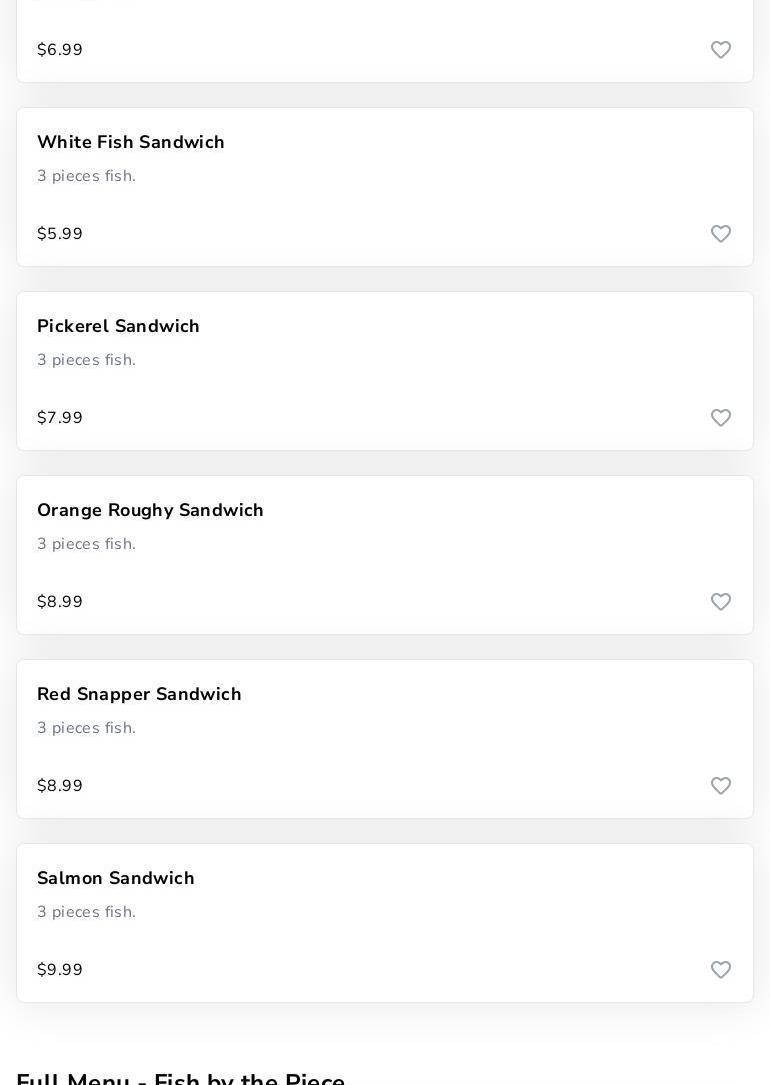Click the $5.99 White Fish price
770x1085 pixels.
pos(60,234)
